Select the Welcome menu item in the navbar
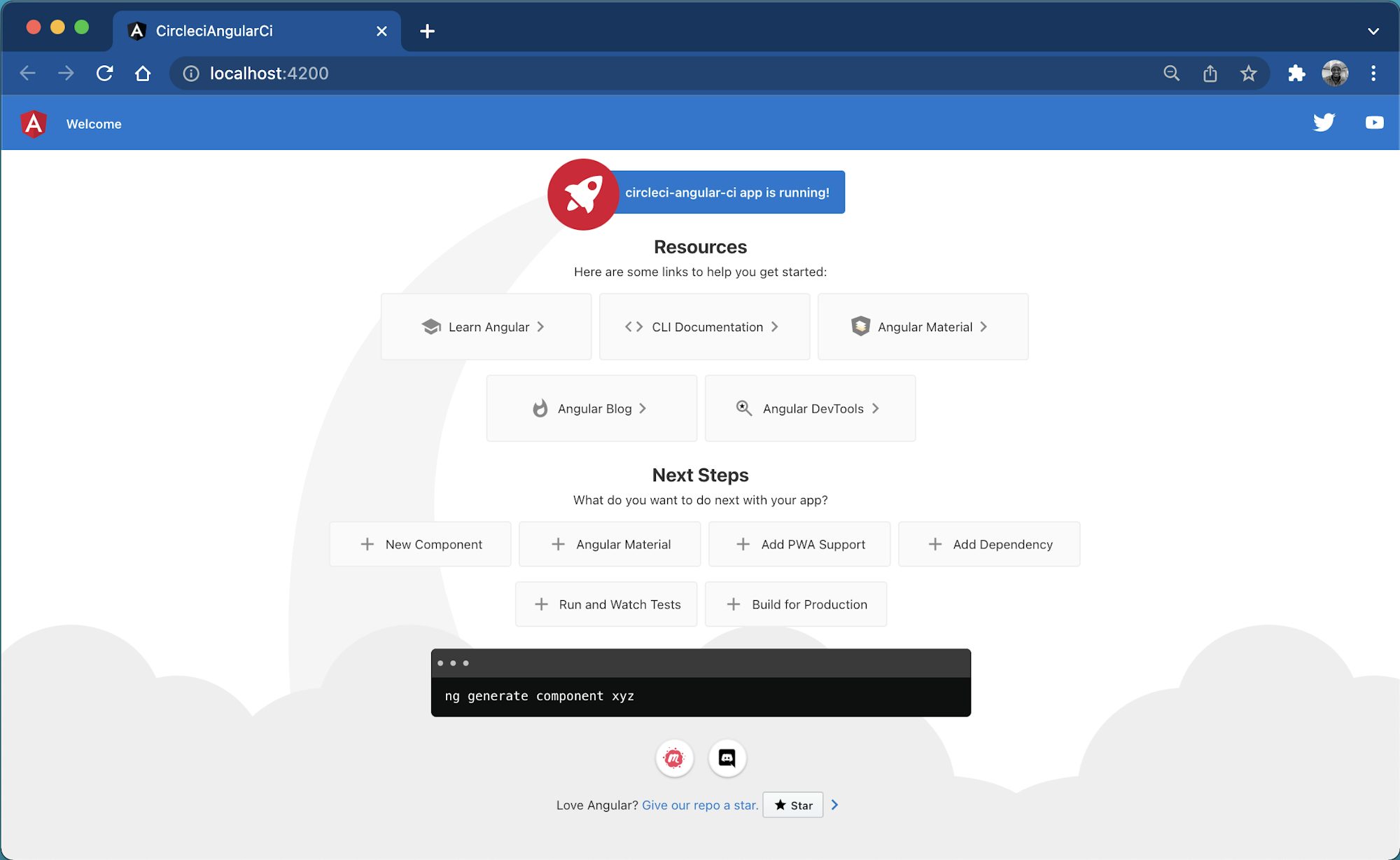Screen dimensions: 1400x860 [x=94, y=123]
